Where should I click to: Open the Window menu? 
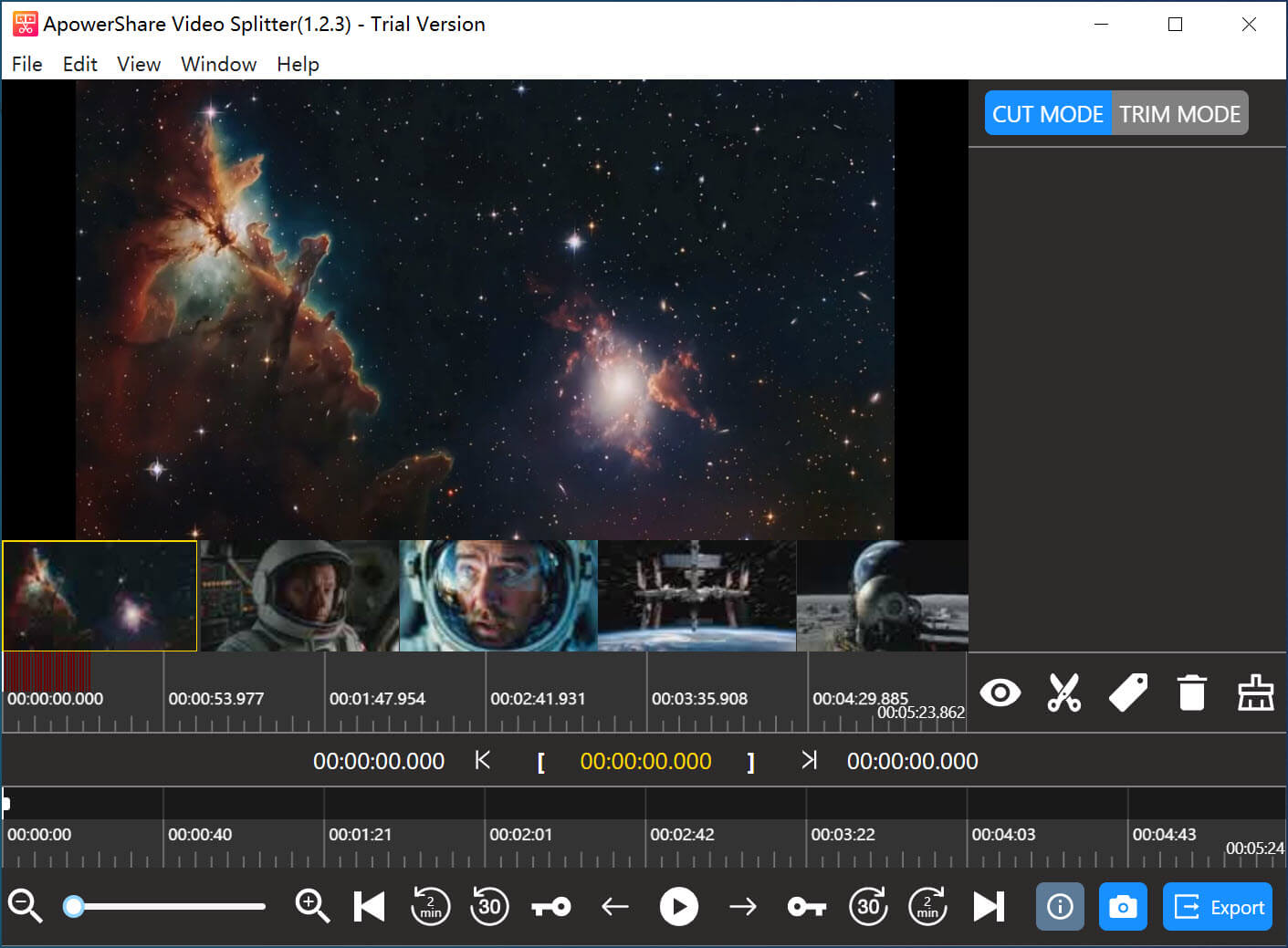218,64
